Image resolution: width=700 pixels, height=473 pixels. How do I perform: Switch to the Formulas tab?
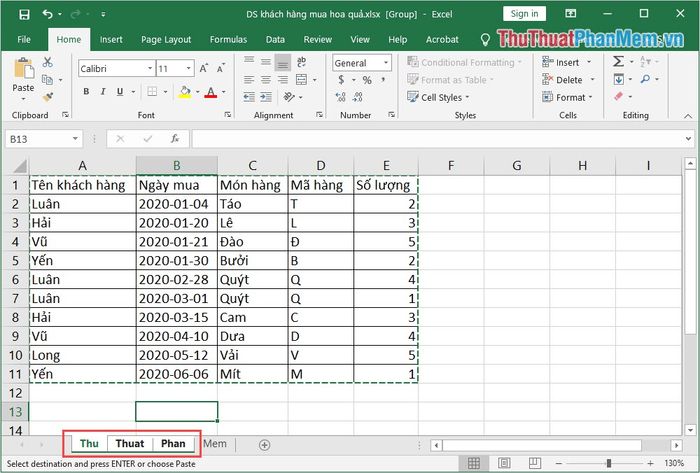click(x=228, y=39)
